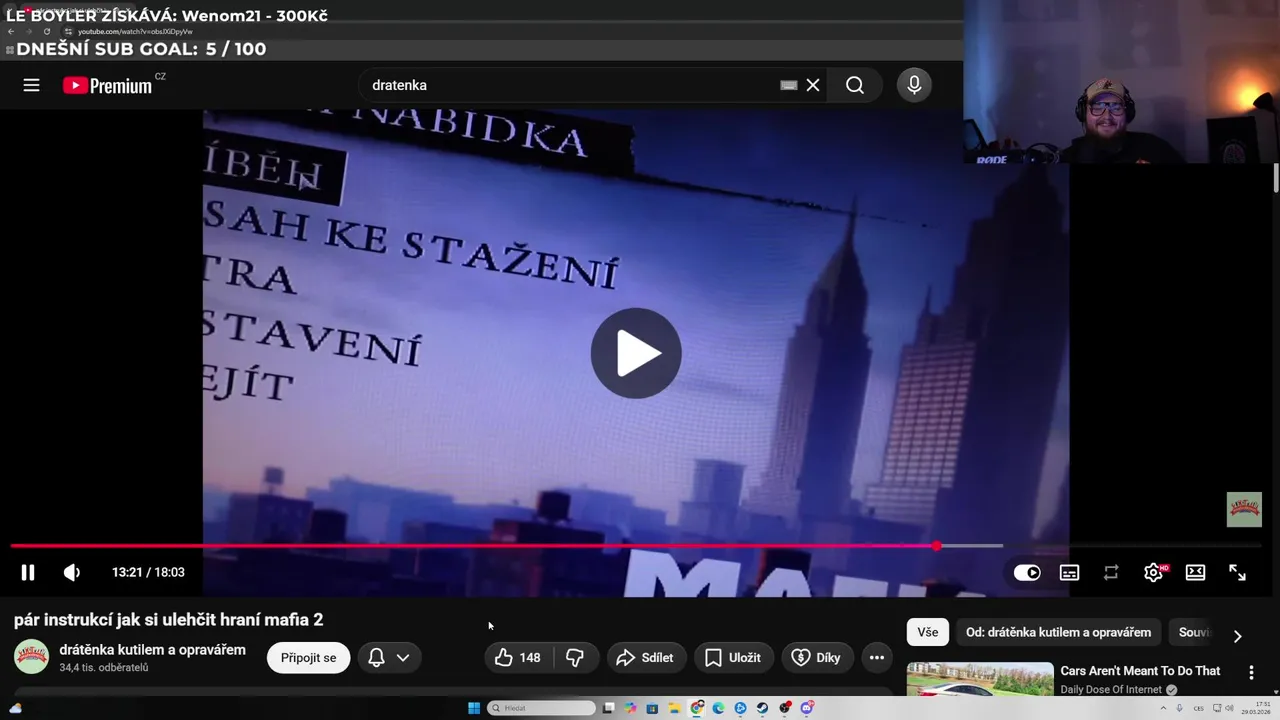Viewport: 1280px width, 720px height.
Task: Click the channel watermark in video corner
Action: click(x=1244, y=509)
